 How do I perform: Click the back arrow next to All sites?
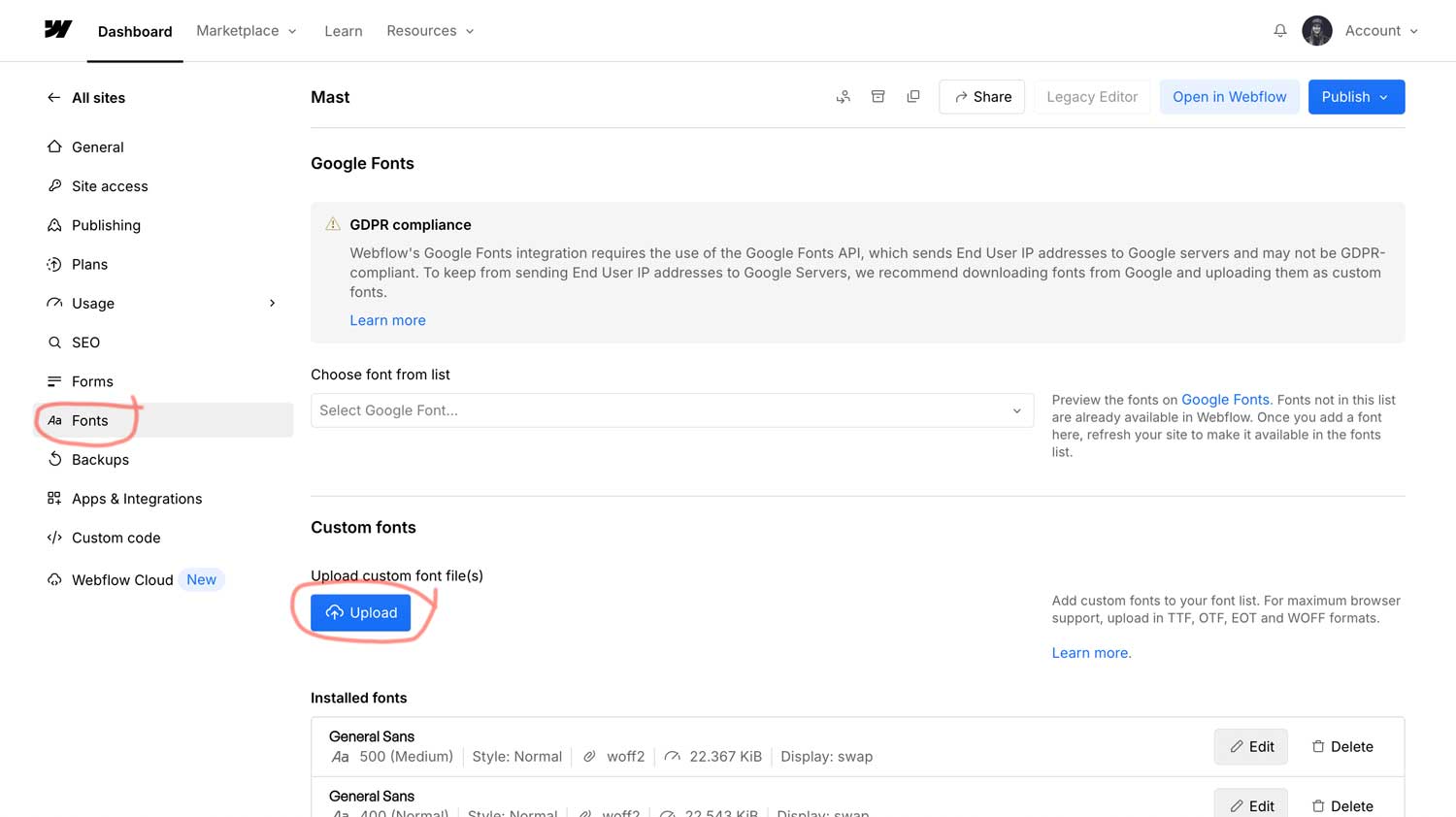[x=53, y=98]
